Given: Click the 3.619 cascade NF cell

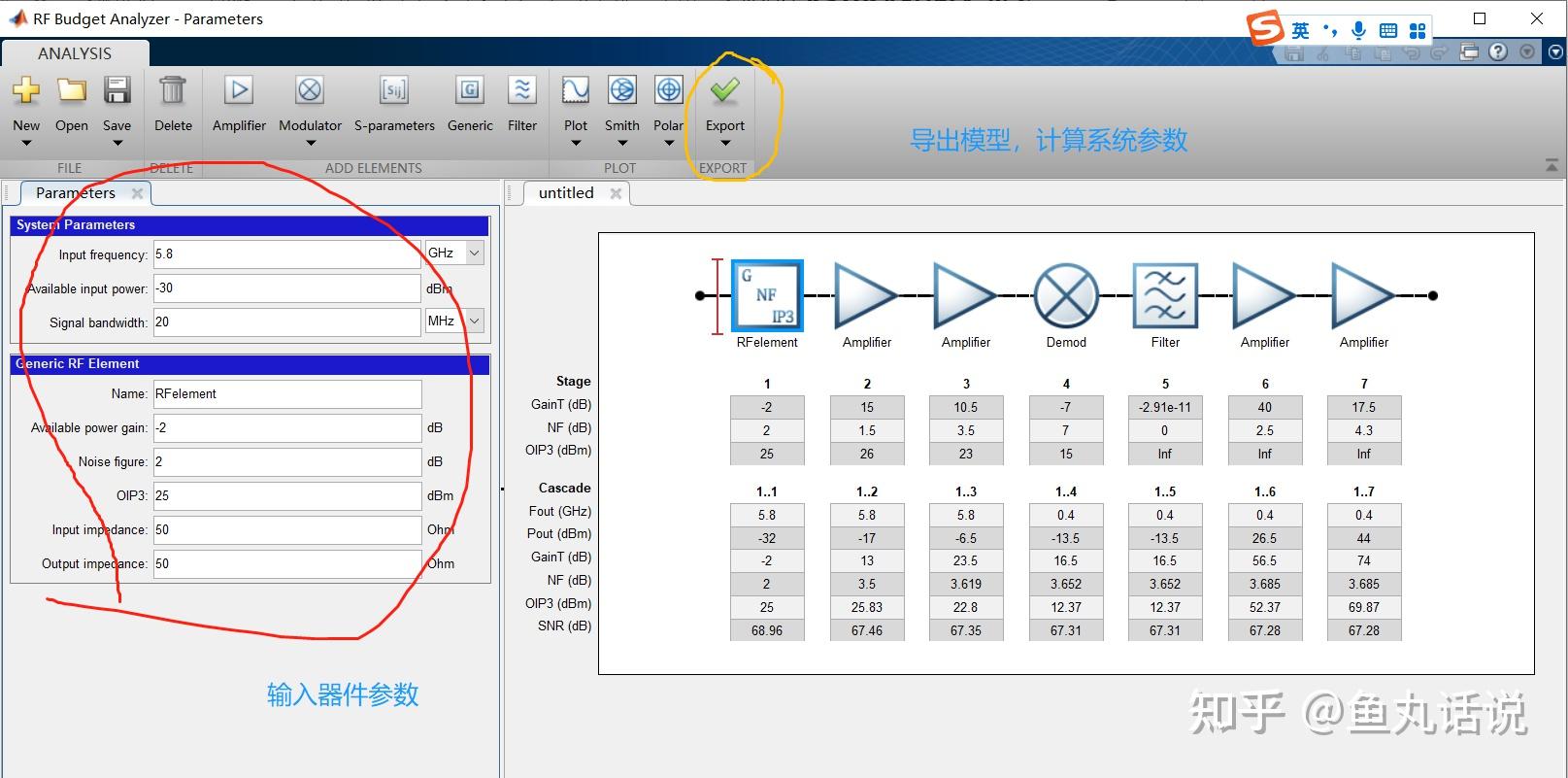Looking at the screenshot, I should [966, 584].
